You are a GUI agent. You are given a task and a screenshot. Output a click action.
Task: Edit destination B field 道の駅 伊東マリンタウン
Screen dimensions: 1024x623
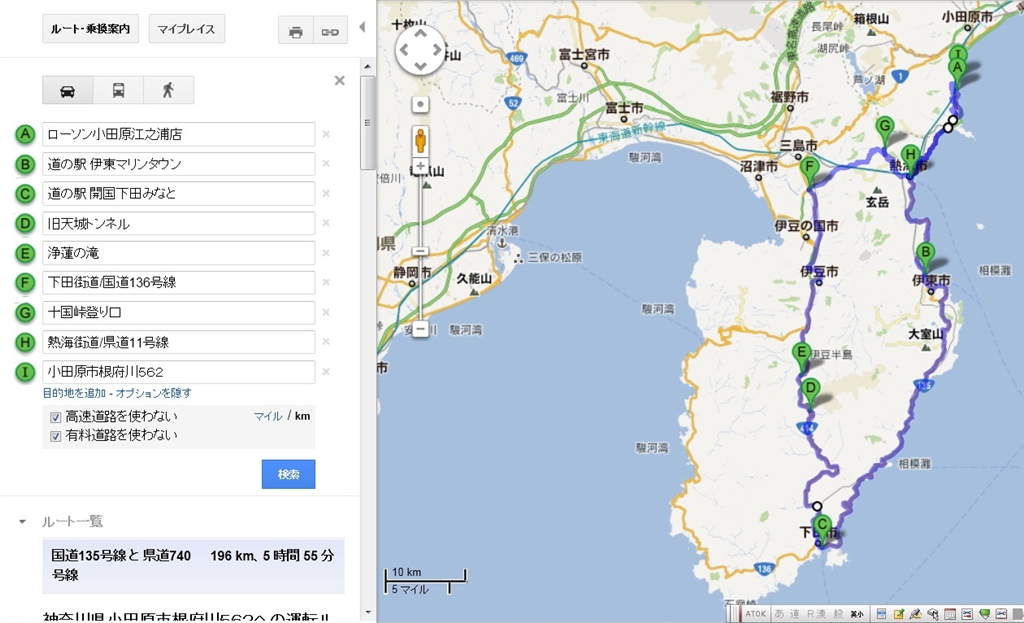pyautogui.click(x=179, y=164)
